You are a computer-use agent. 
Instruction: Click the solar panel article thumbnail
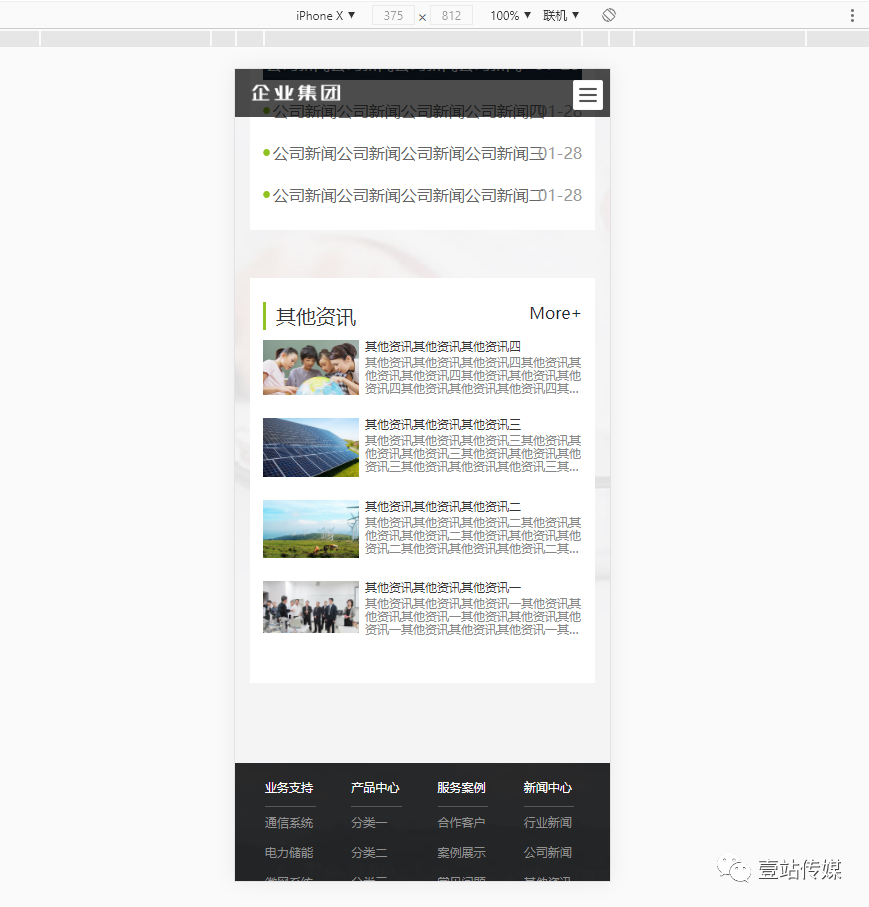click(310, 447)
